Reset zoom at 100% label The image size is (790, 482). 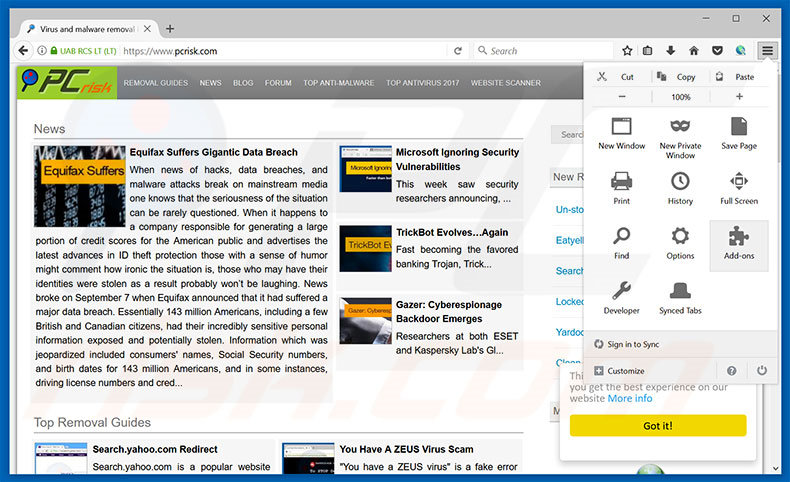[x=681, y=97]
